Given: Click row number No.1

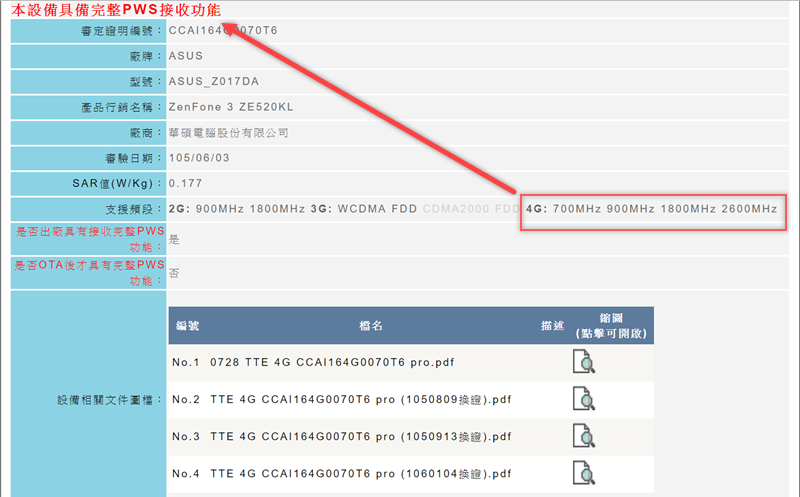Looking at the screenshot, I should [186, 362].
